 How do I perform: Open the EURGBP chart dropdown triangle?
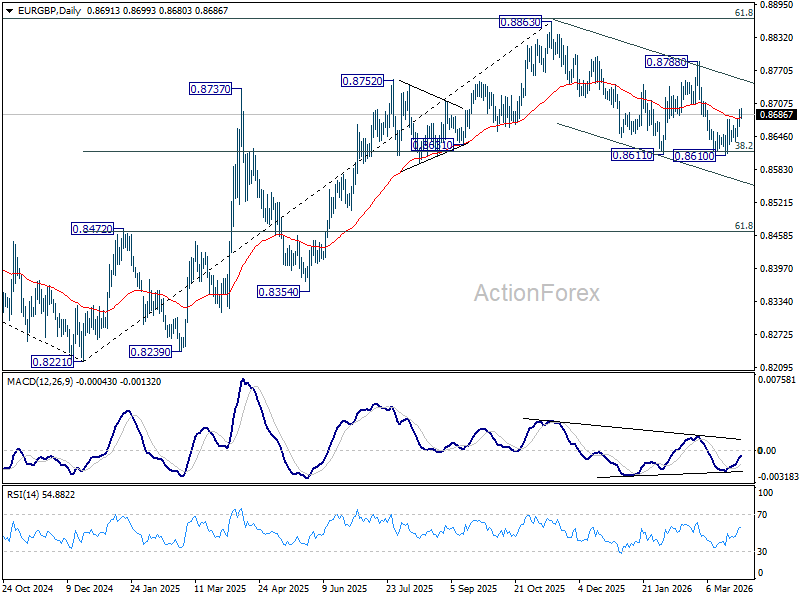pyautogui.click(x=9, y=11)
